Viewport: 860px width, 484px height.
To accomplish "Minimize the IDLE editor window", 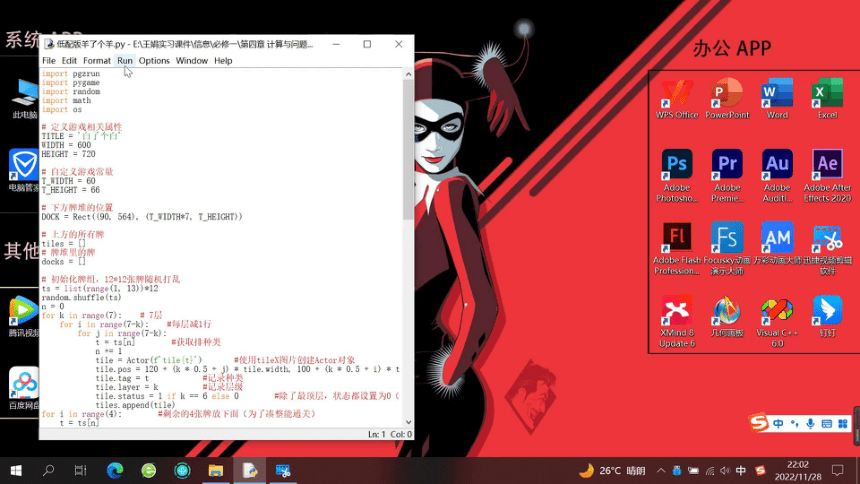I will [x=336, y=44].
